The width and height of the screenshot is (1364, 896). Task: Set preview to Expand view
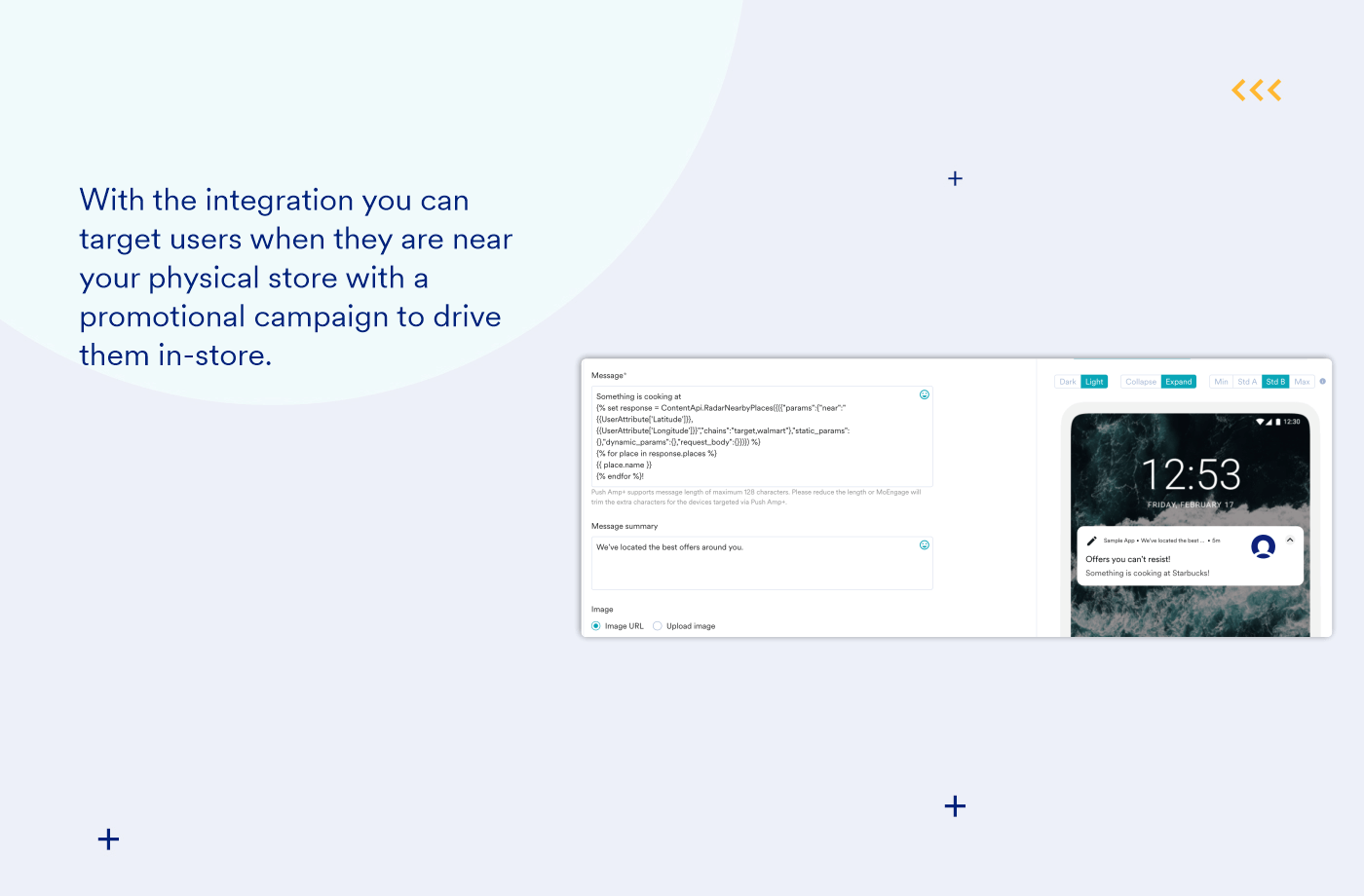point(1179,382)
